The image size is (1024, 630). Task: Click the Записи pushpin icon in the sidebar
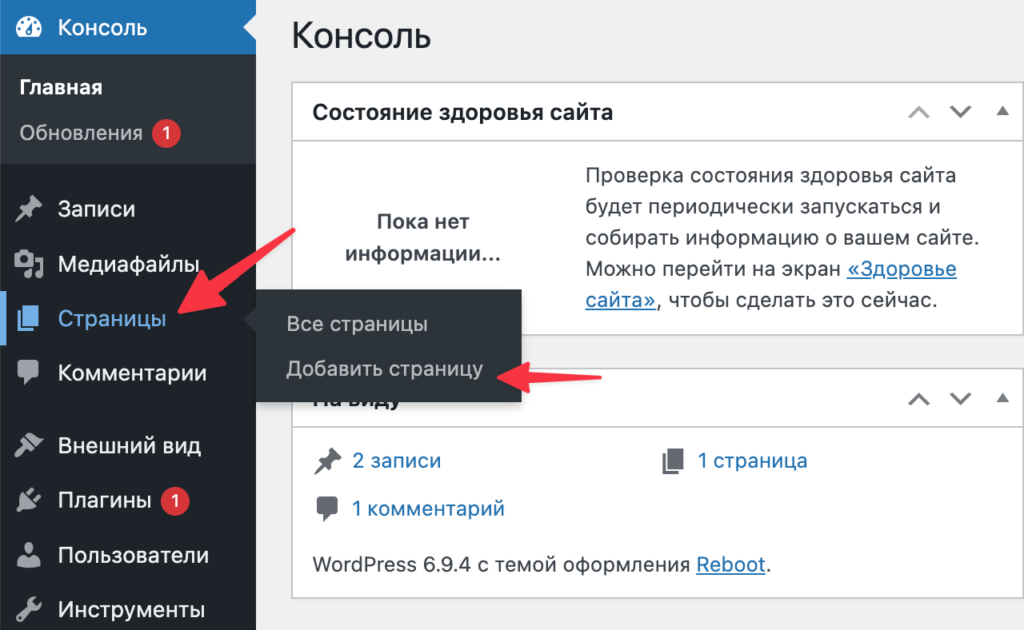[x=29, y=209]
